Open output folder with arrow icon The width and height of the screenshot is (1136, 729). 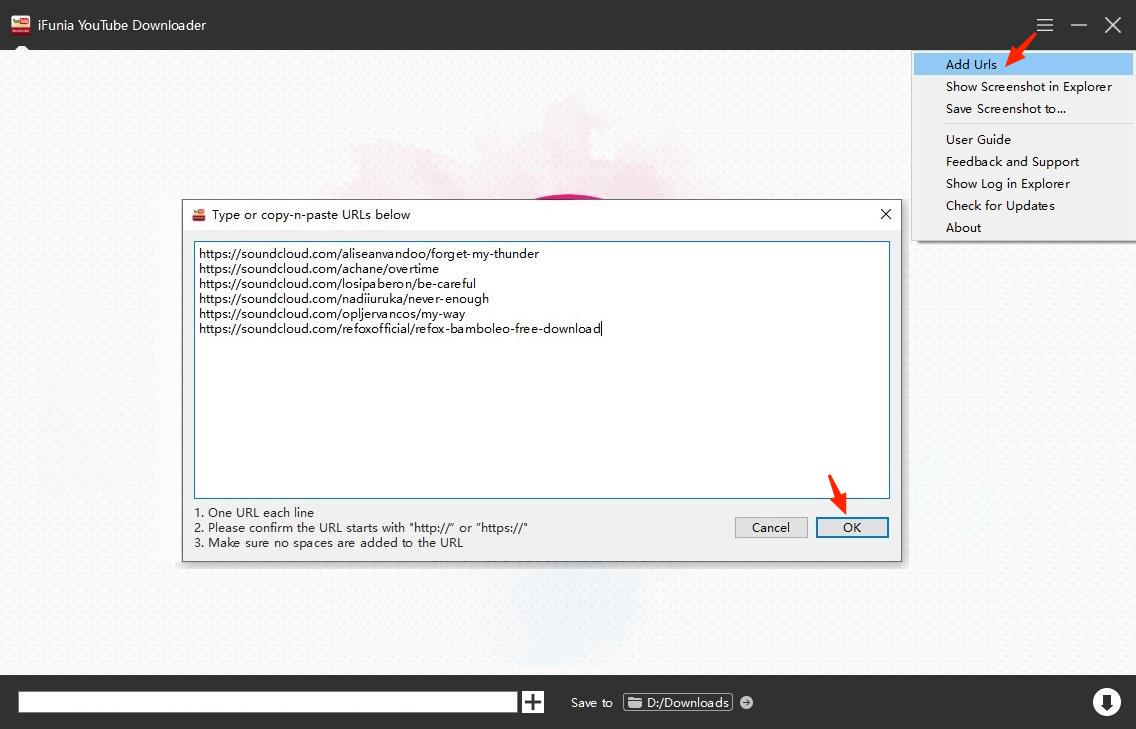pos(747,703)
